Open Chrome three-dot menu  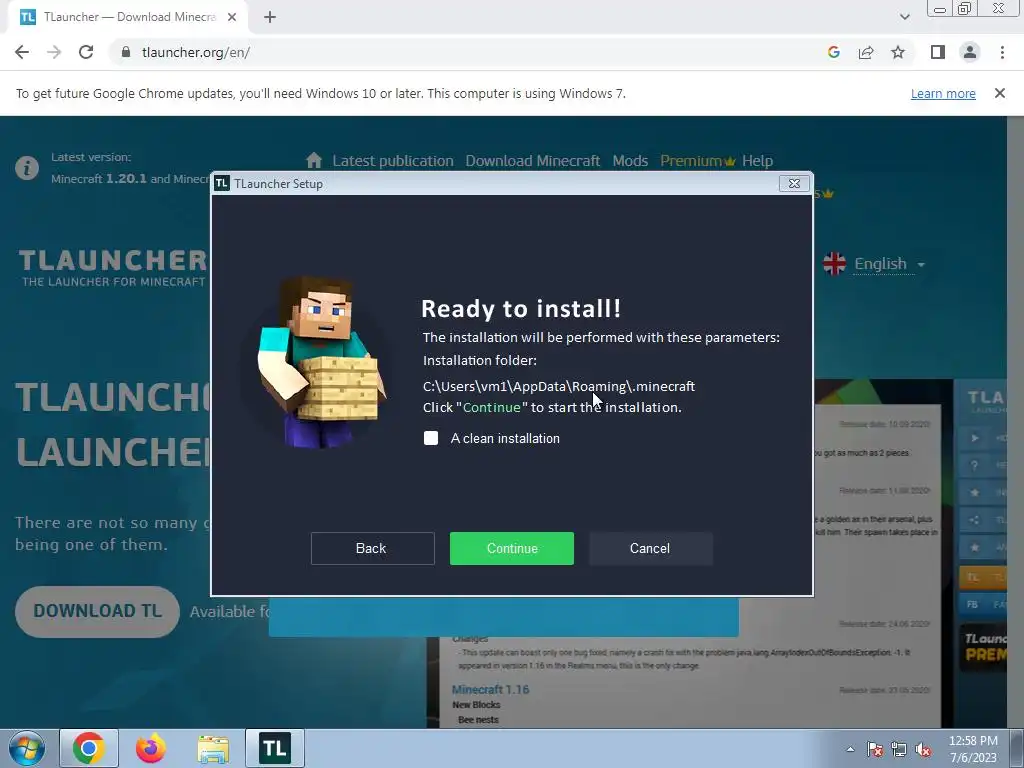click(1002, 52)
